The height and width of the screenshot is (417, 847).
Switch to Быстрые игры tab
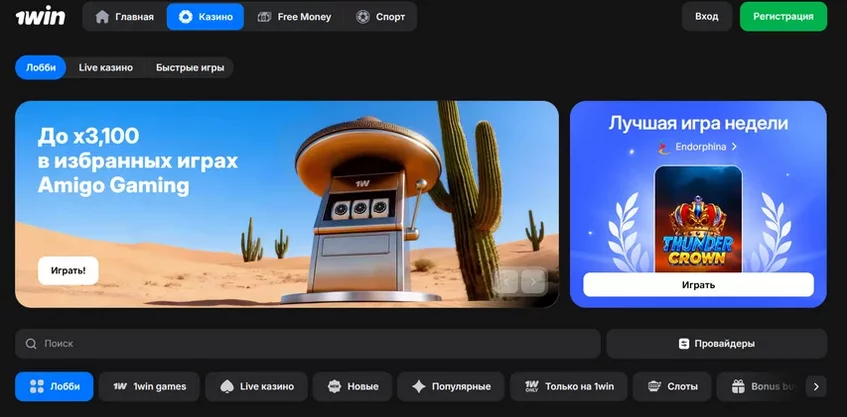point(190,68)
